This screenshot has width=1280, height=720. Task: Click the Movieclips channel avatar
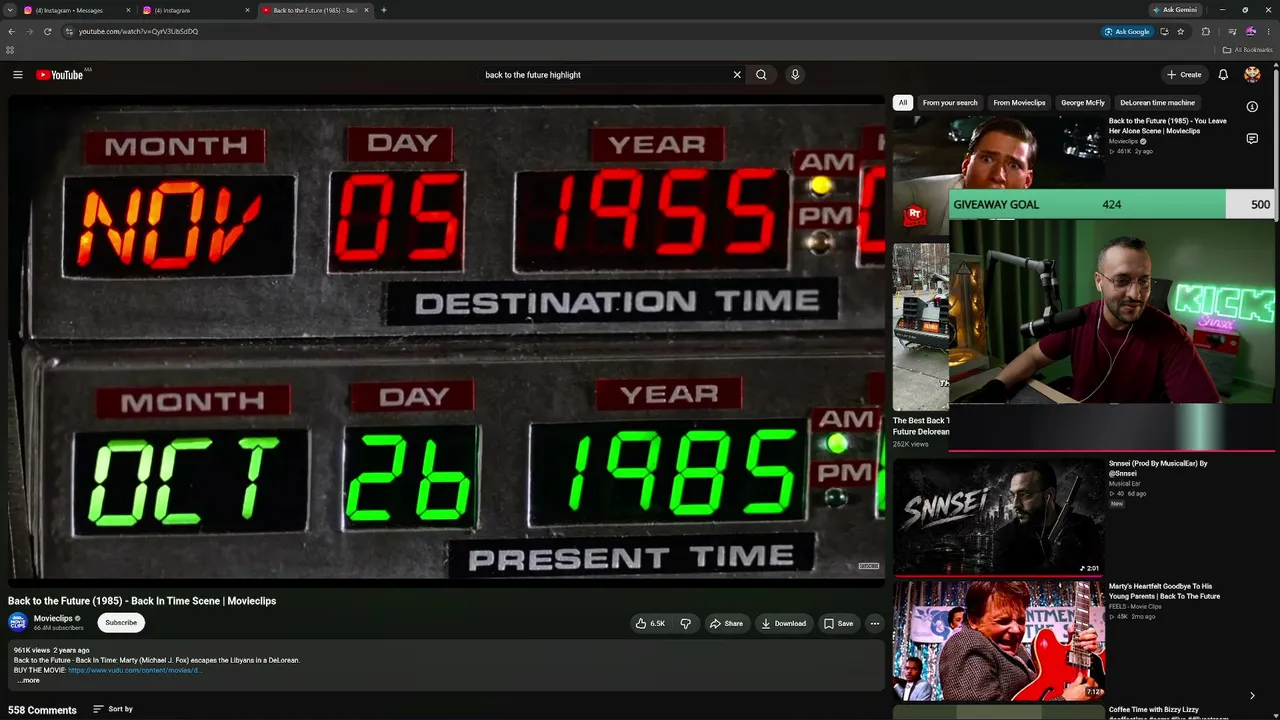click(x=18, y=622)
